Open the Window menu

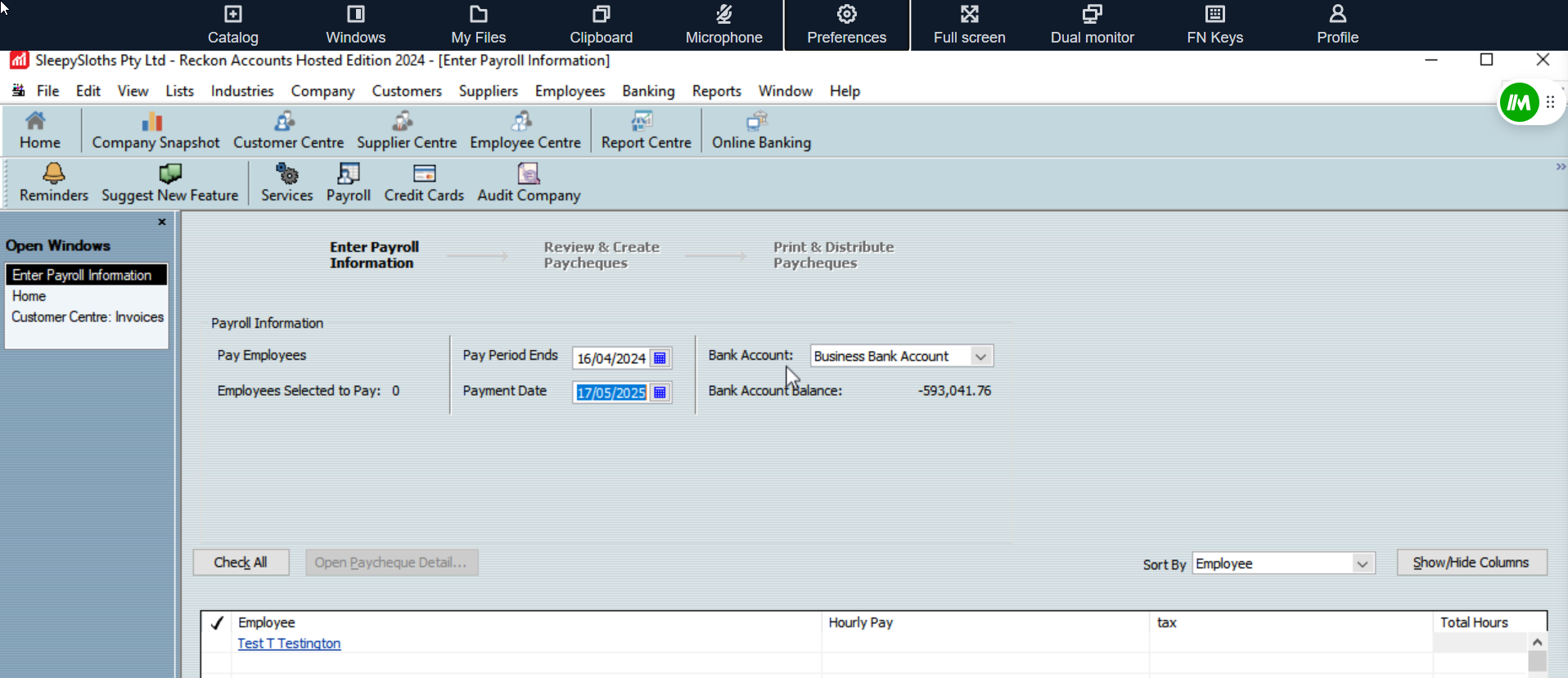(785, 91)
